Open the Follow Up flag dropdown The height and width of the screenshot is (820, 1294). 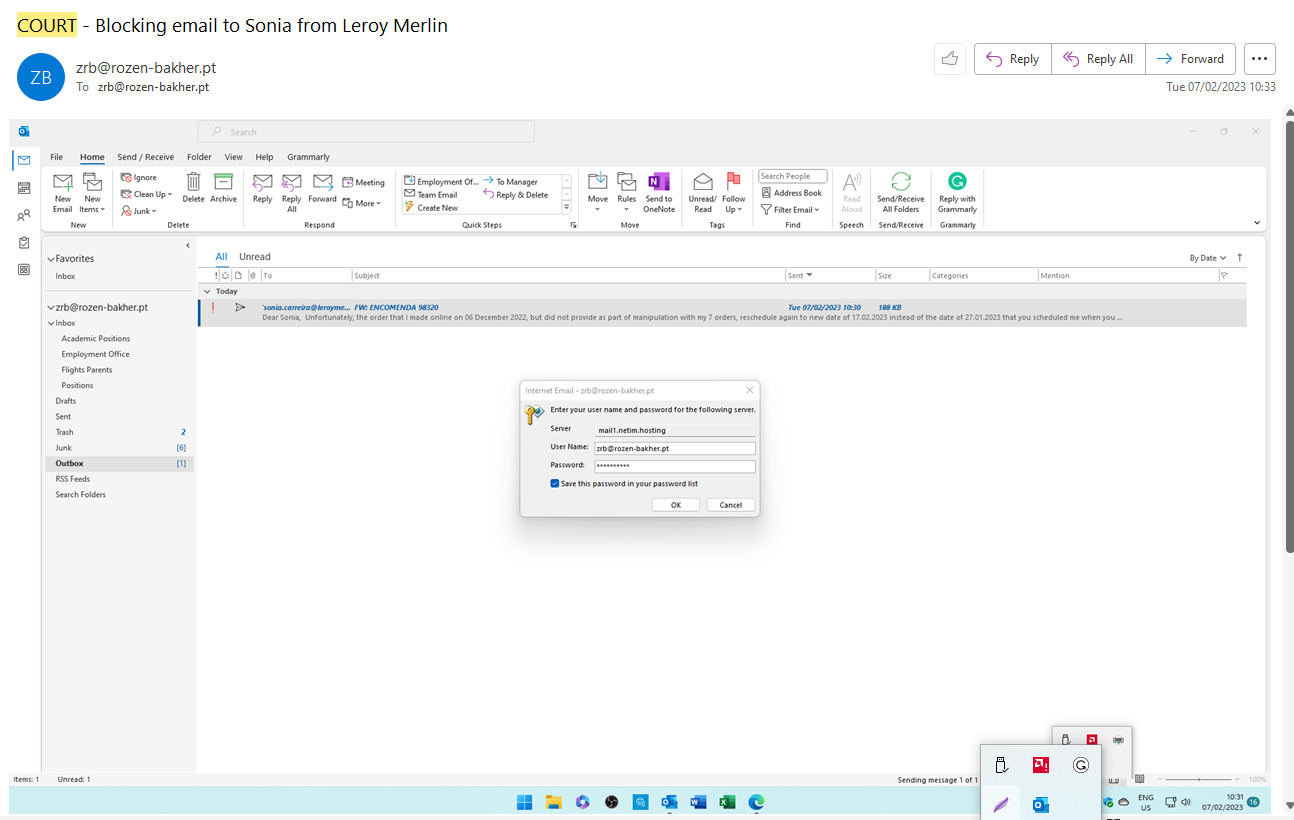(x=734, y=192)
